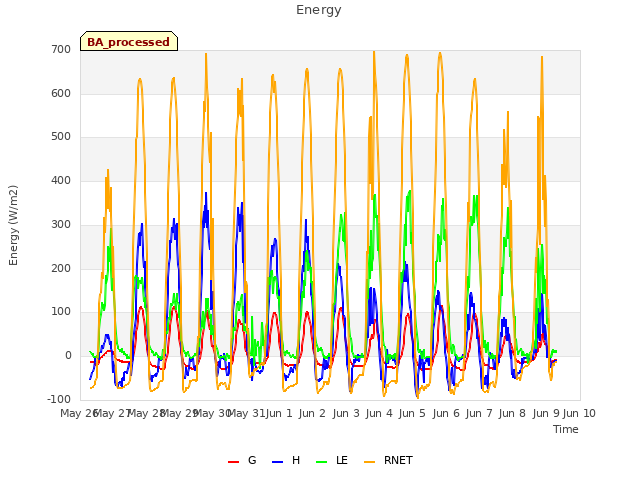Click the 700 y-axis tick label
This screenshot has width=640, height=480.
point(61,50)
